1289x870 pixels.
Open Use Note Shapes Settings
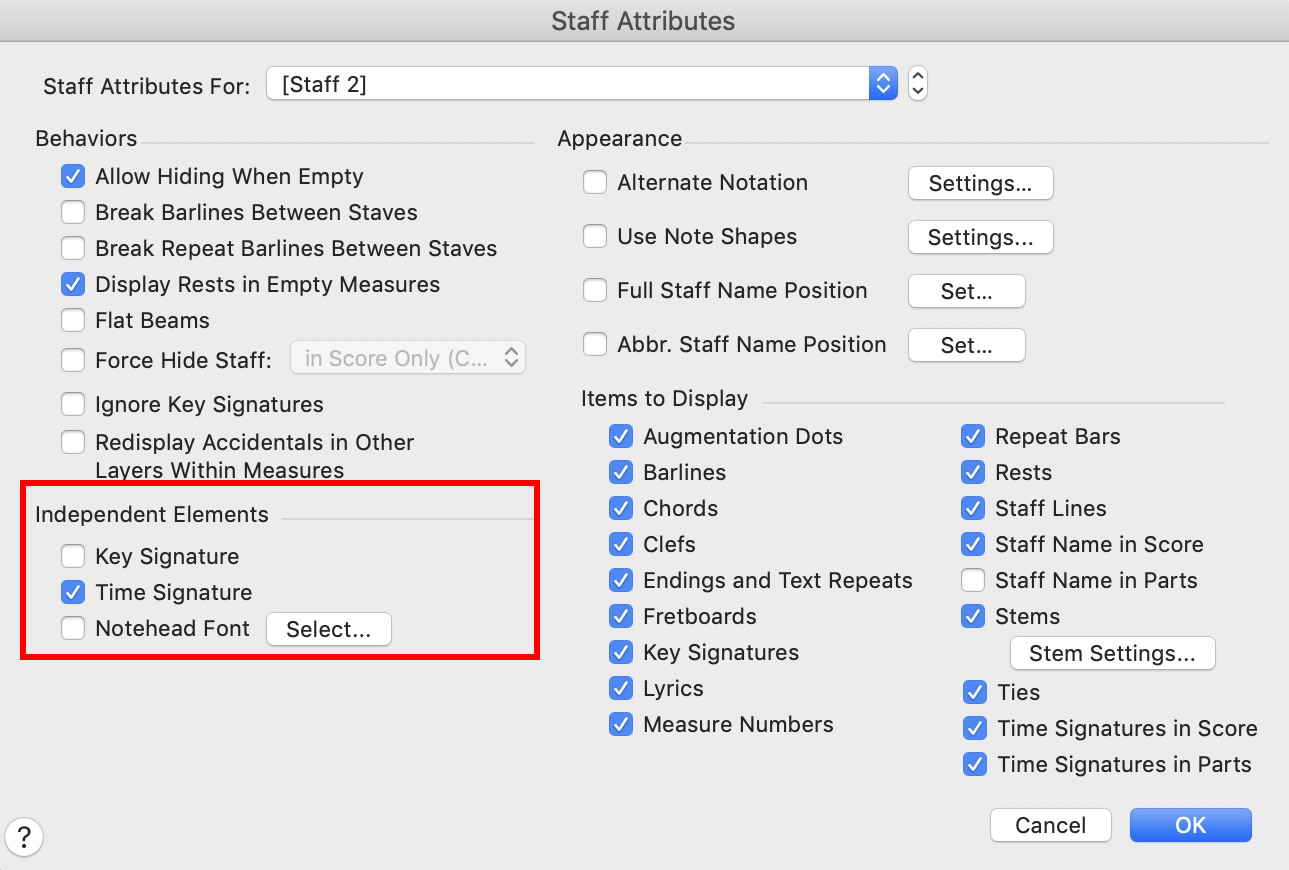click(x=980, y=238)
